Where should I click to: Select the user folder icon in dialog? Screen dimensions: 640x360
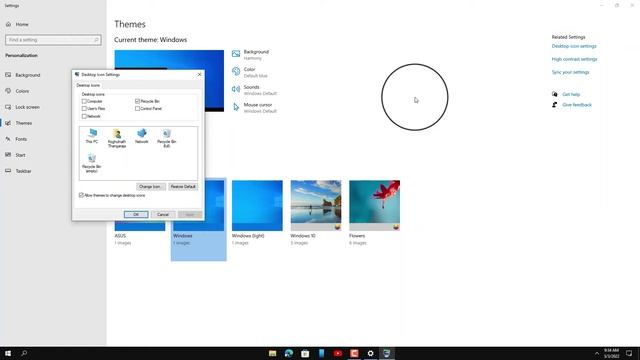pyautogui.click(x=117, y=138)
